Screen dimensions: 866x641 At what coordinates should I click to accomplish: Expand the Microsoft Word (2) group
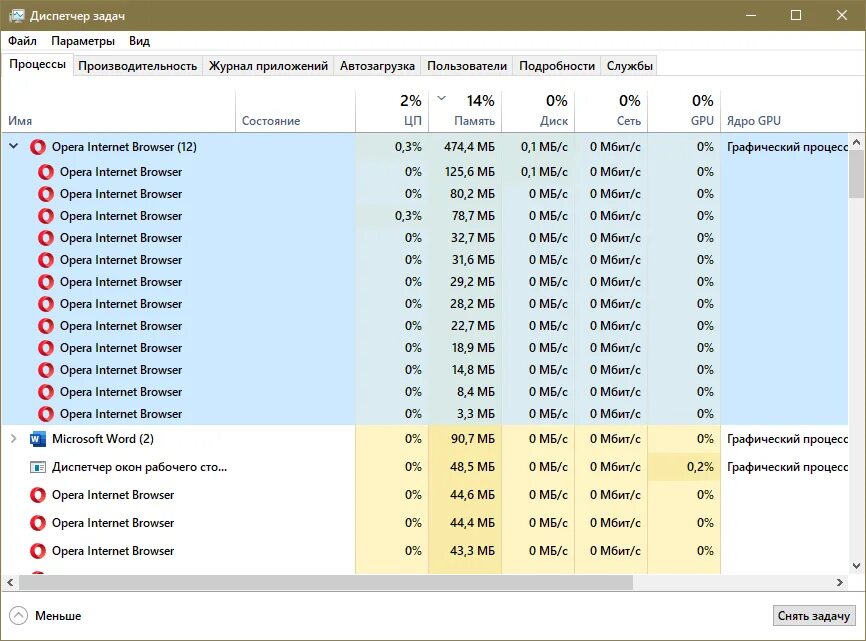point(14,438)
